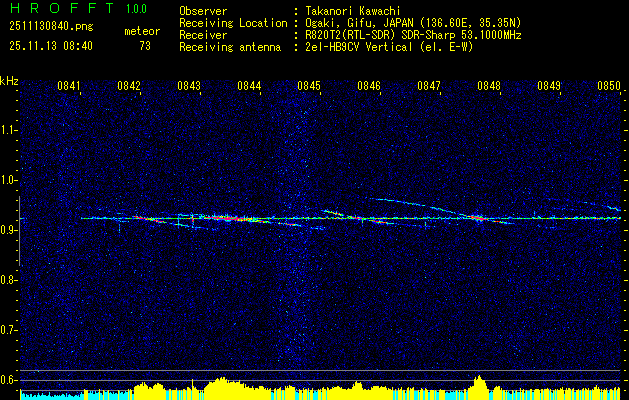Click the 0841 time marker
The height and width of the screenshot is (400, 629).
click(69, 86)
